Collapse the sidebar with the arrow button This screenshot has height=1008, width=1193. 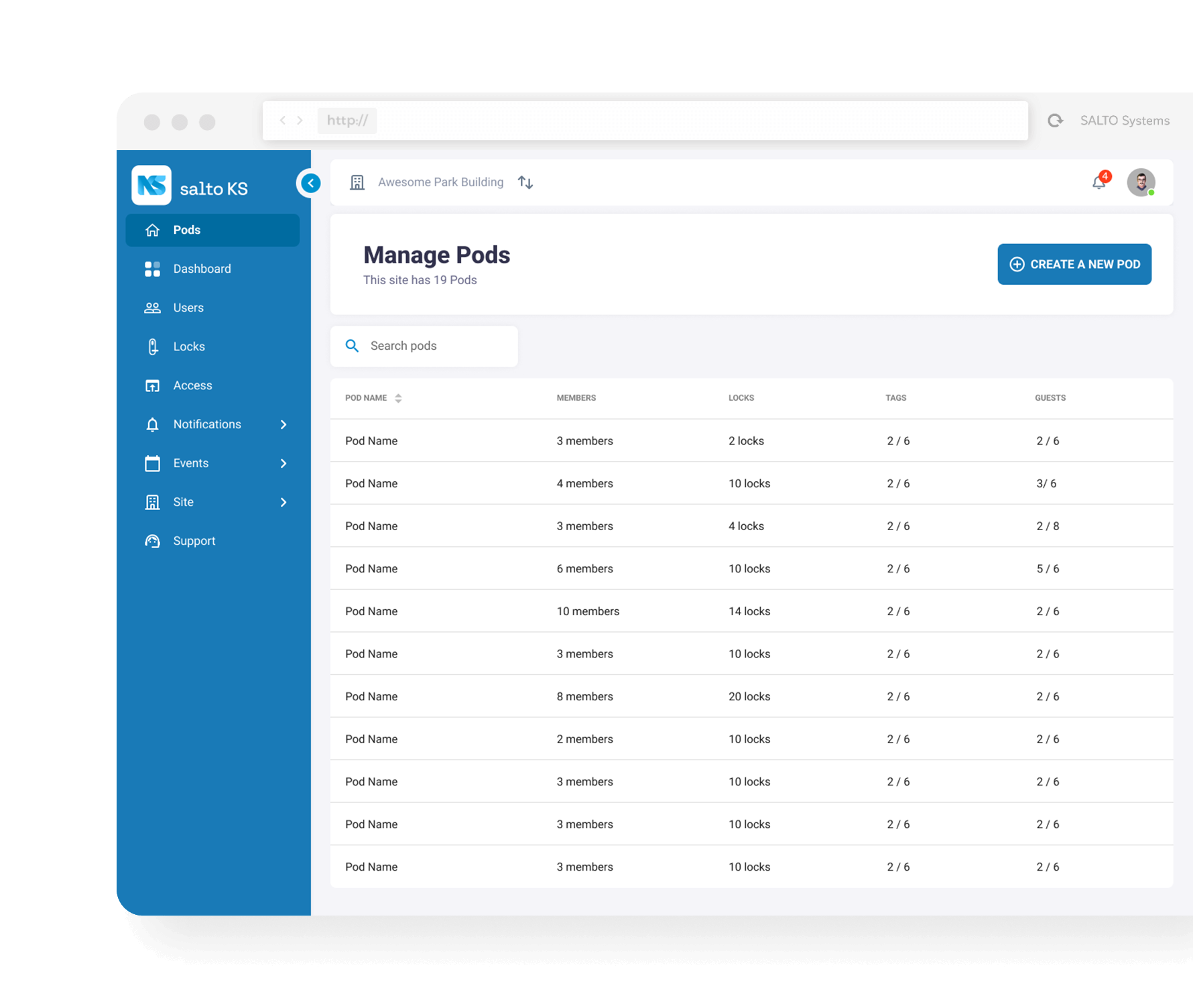point(310,183)
